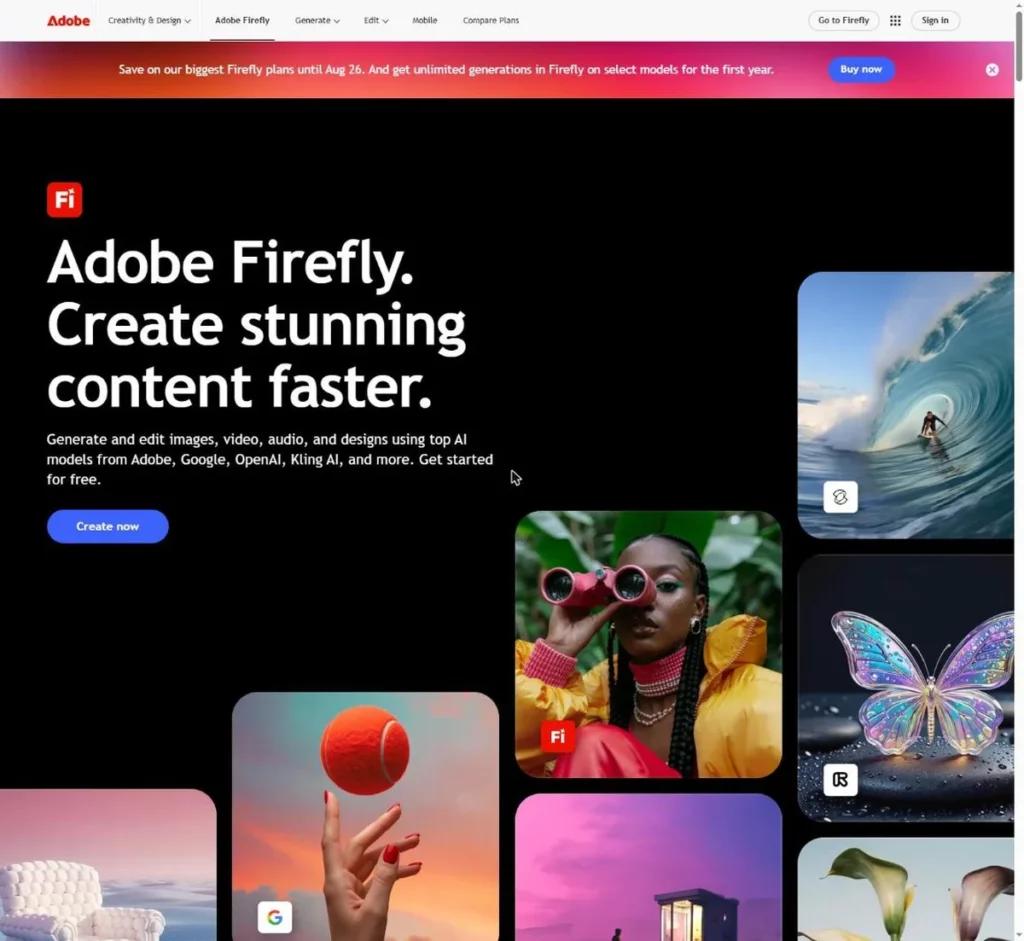Click the Go to Firefly button
This screenshot has height=941, width=1024.
pos(843,21)
